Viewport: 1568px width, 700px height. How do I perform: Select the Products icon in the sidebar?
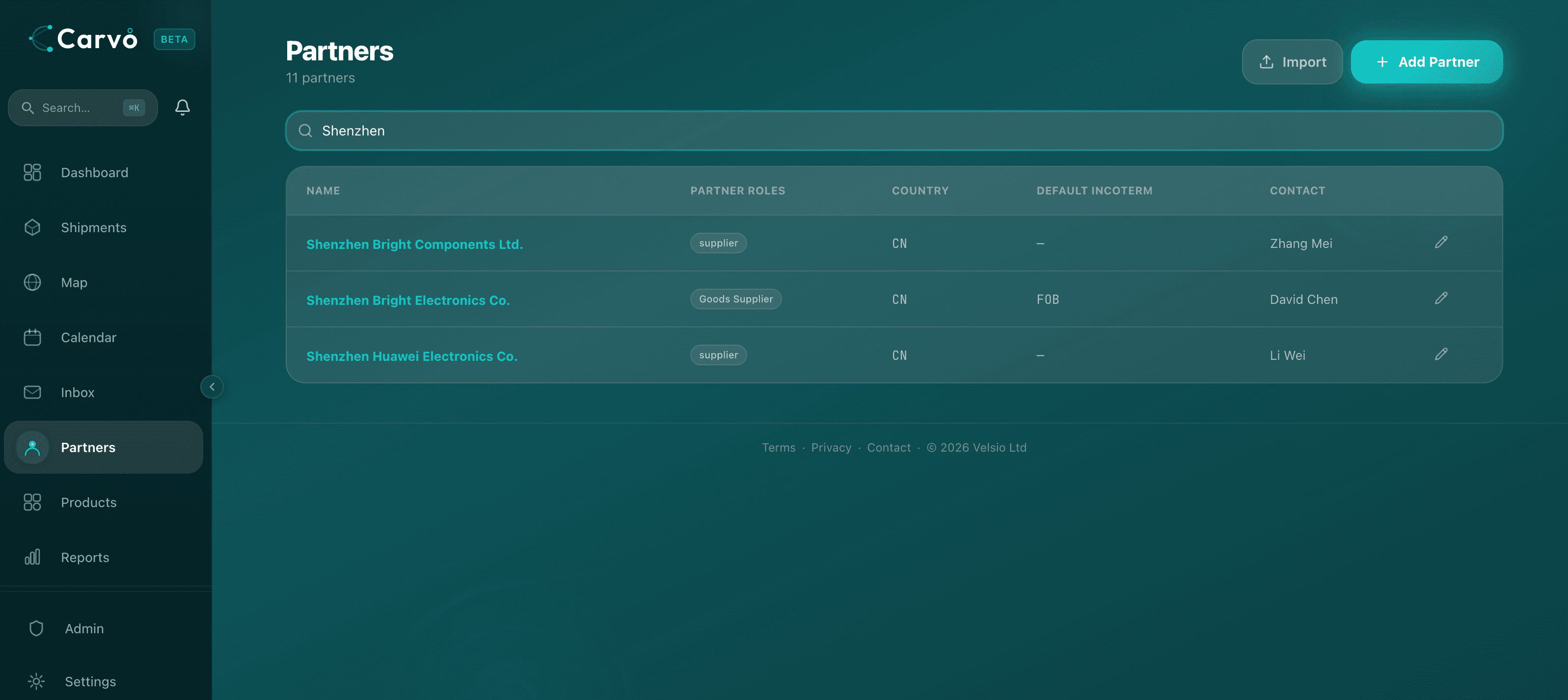pos(33,502)
